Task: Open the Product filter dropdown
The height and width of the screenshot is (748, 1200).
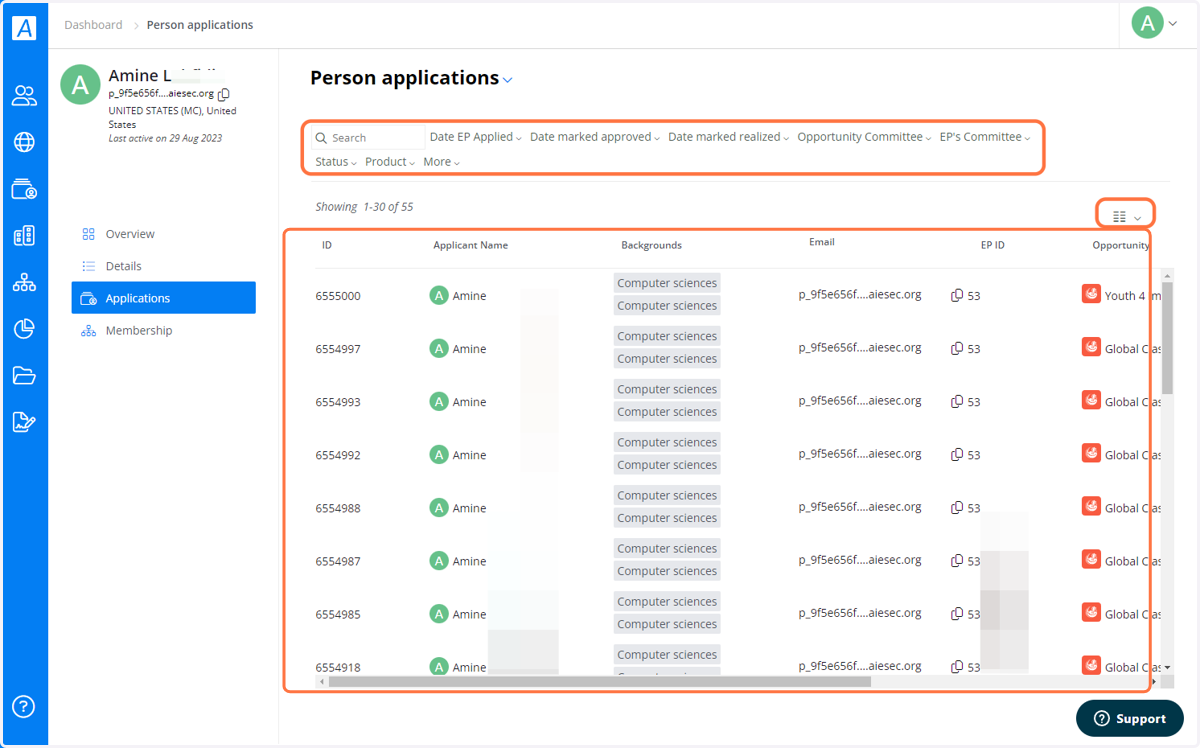Action: coord(390,162)
